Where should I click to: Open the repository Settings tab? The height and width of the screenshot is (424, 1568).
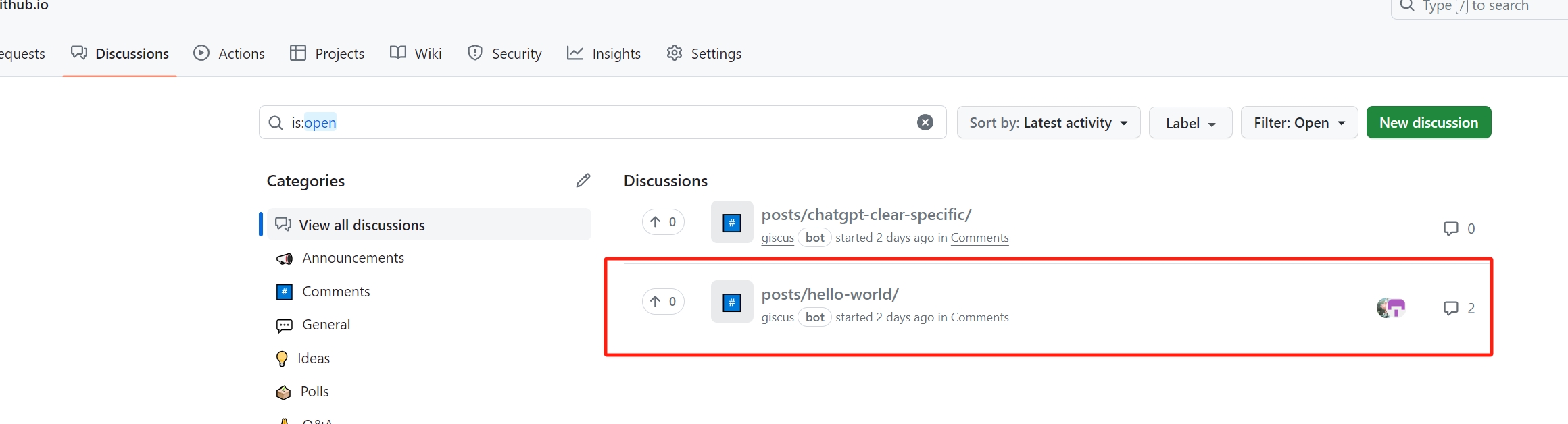point(704,53)
